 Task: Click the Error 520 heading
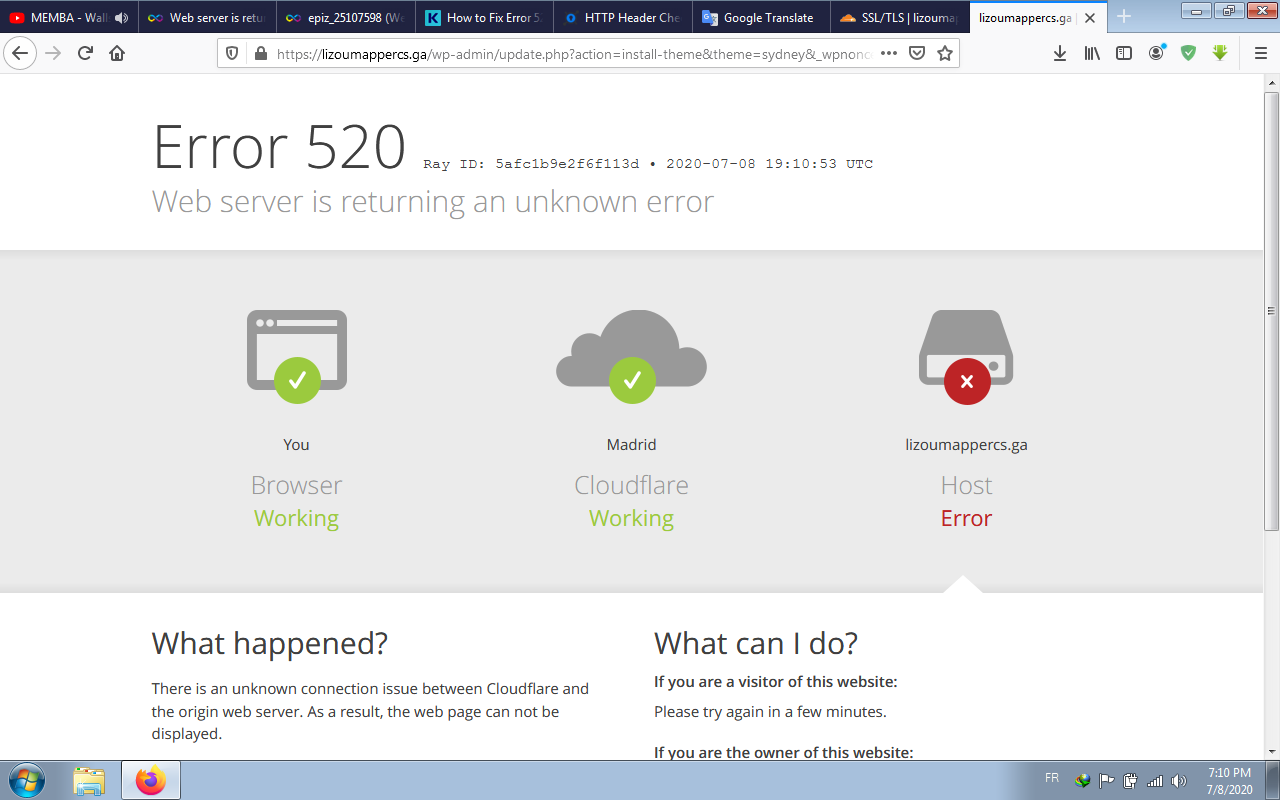click(279, 146)
